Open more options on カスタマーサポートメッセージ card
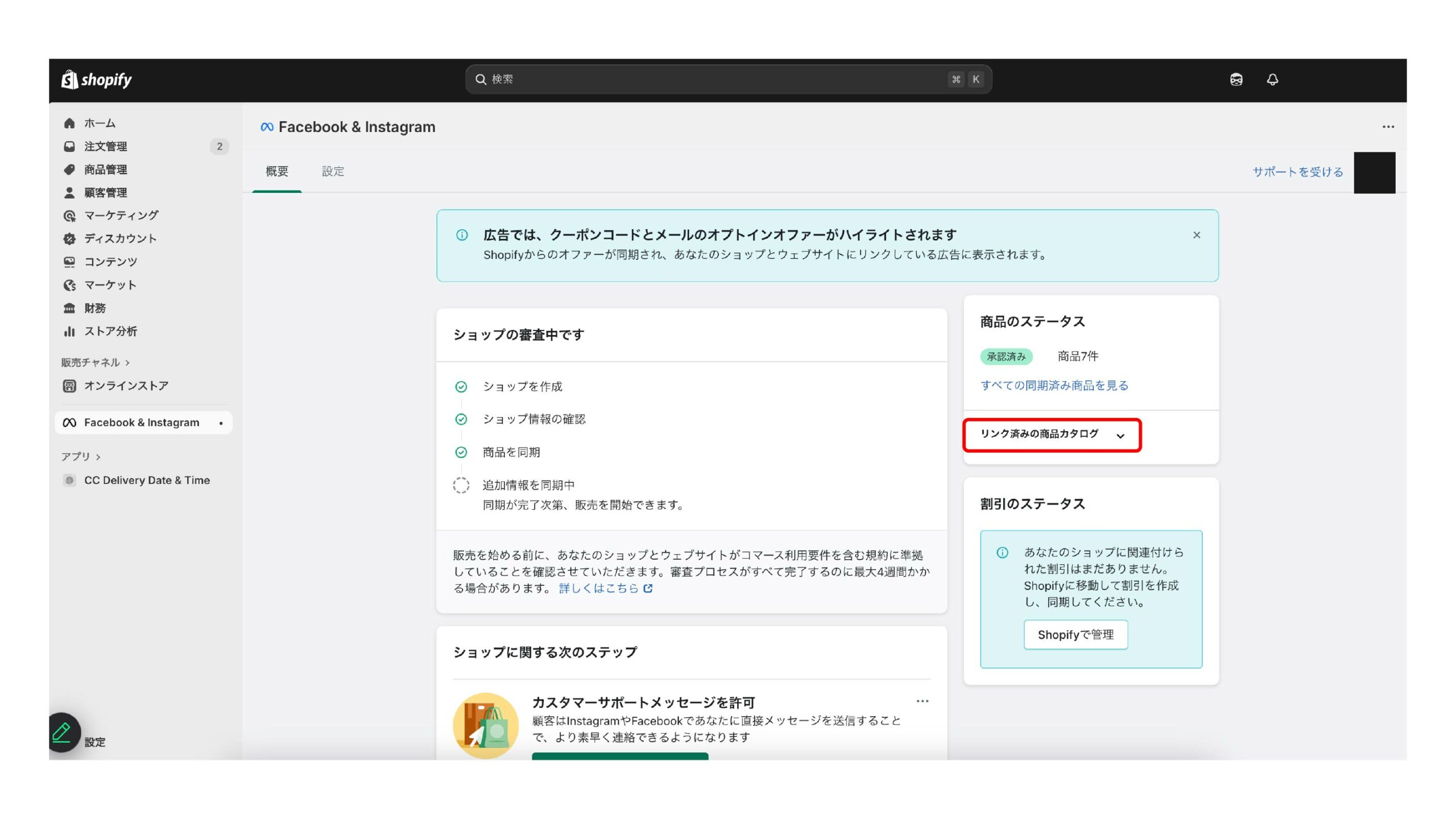This screenshot has width=1456, height=819. (923, 701)
